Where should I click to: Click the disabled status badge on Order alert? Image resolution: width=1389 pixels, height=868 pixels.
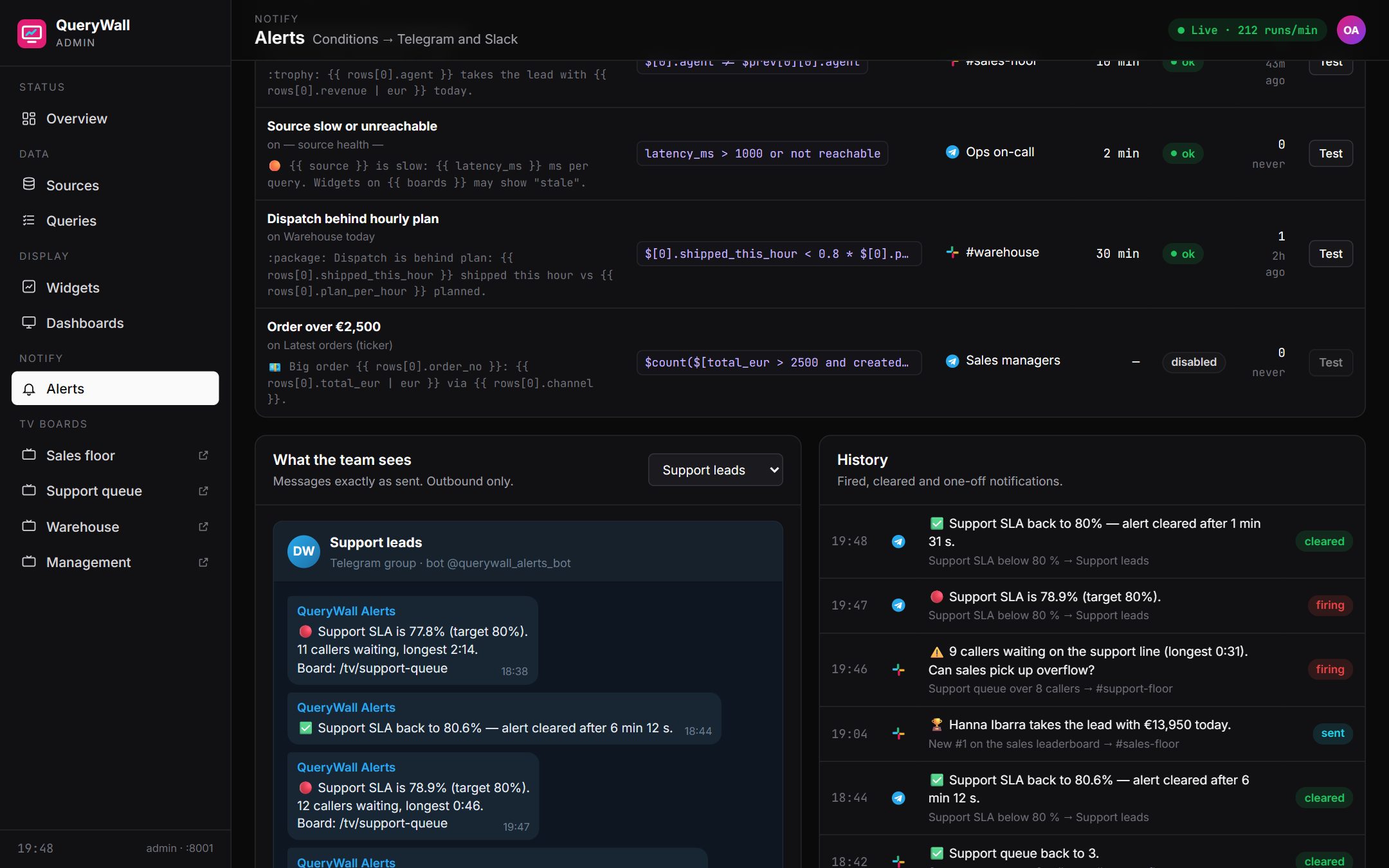pyautogui.click(x=1194, y=362)
